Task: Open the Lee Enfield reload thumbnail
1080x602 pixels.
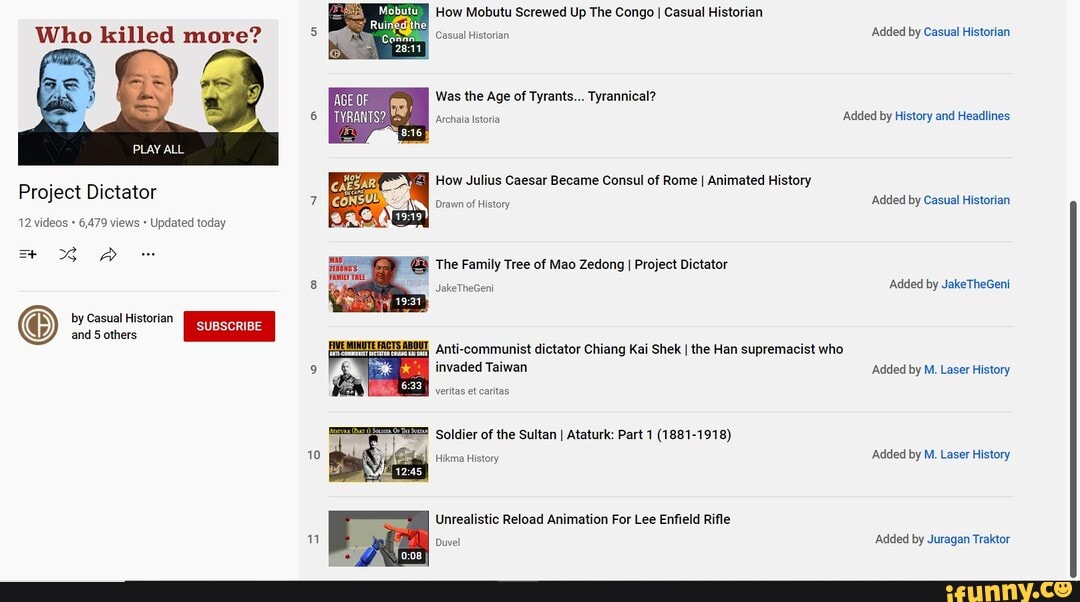Action: [x=378, y=539]
